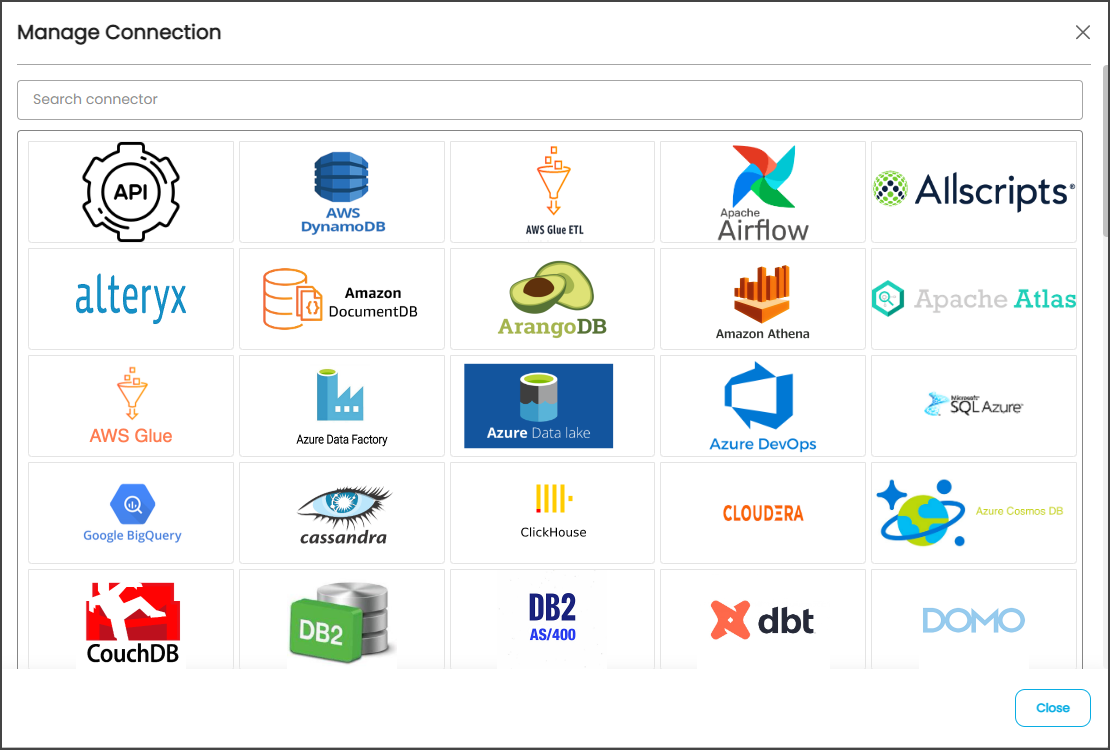Select the Amazon Athena connector
Screen dimensions: 1110x750
[763, 299]
